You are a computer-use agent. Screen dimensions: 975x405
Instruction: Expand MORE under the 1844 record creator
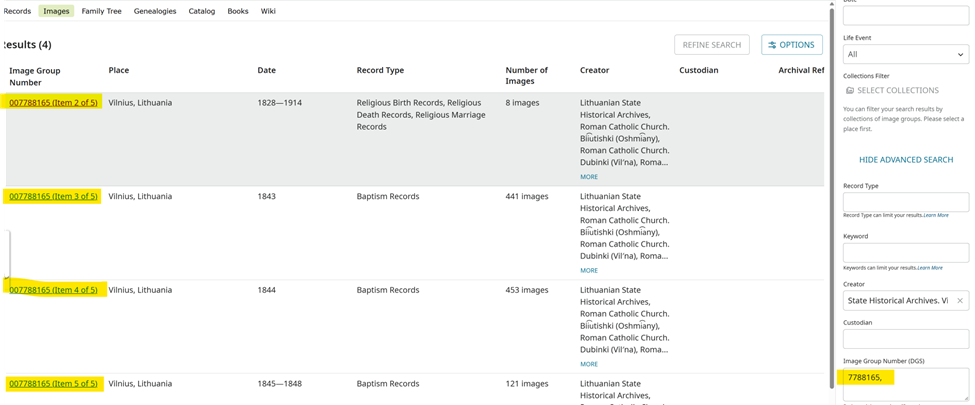coord(589,364)
